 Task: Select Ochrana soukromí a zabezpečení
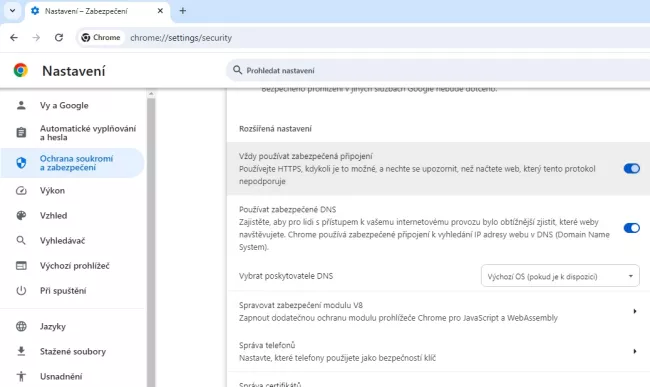tap(73, 163)
